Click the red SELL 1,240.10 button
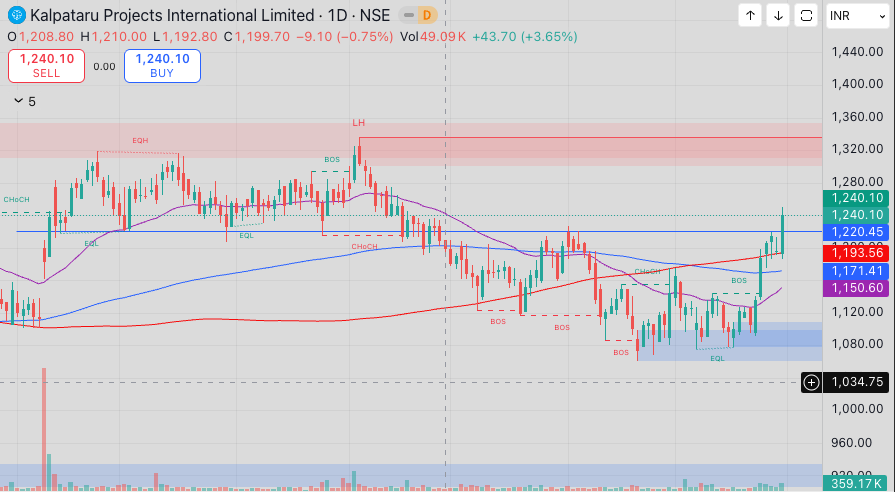 [x=46, y=66]
